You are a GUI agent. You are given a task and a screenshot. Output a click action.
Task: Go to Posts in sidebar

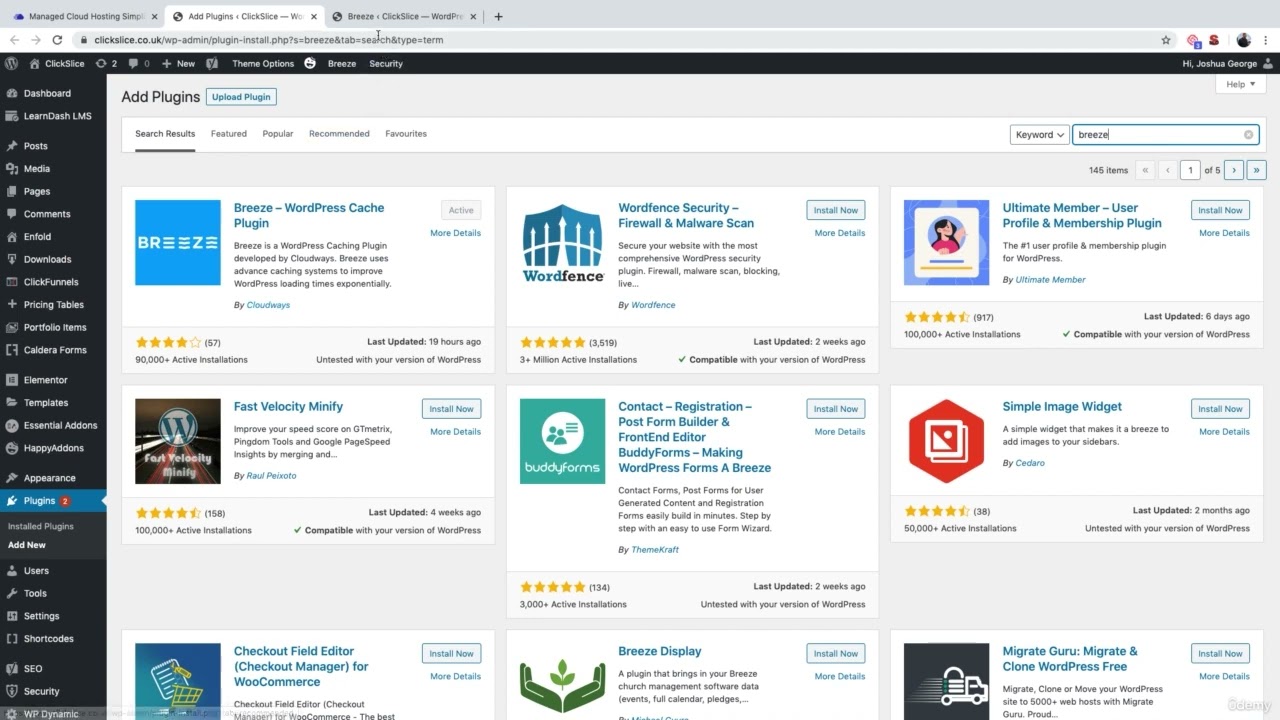(x=35, y=146)
